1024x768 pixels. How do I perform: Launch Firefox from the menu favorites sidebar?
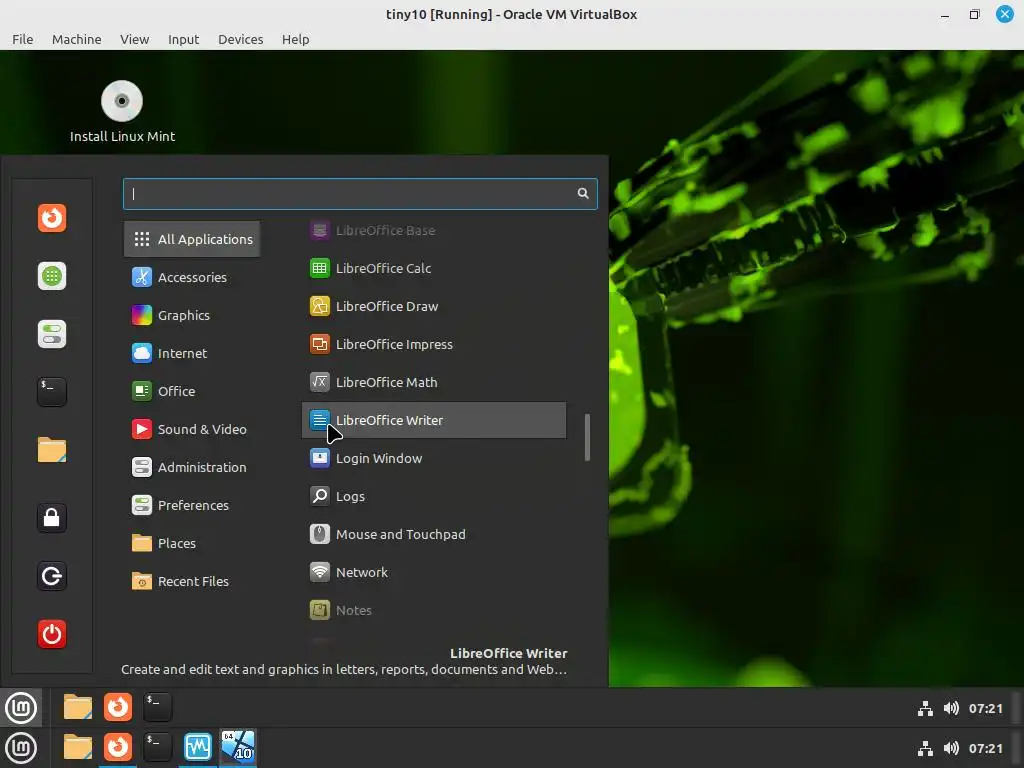tap(52, 217)
